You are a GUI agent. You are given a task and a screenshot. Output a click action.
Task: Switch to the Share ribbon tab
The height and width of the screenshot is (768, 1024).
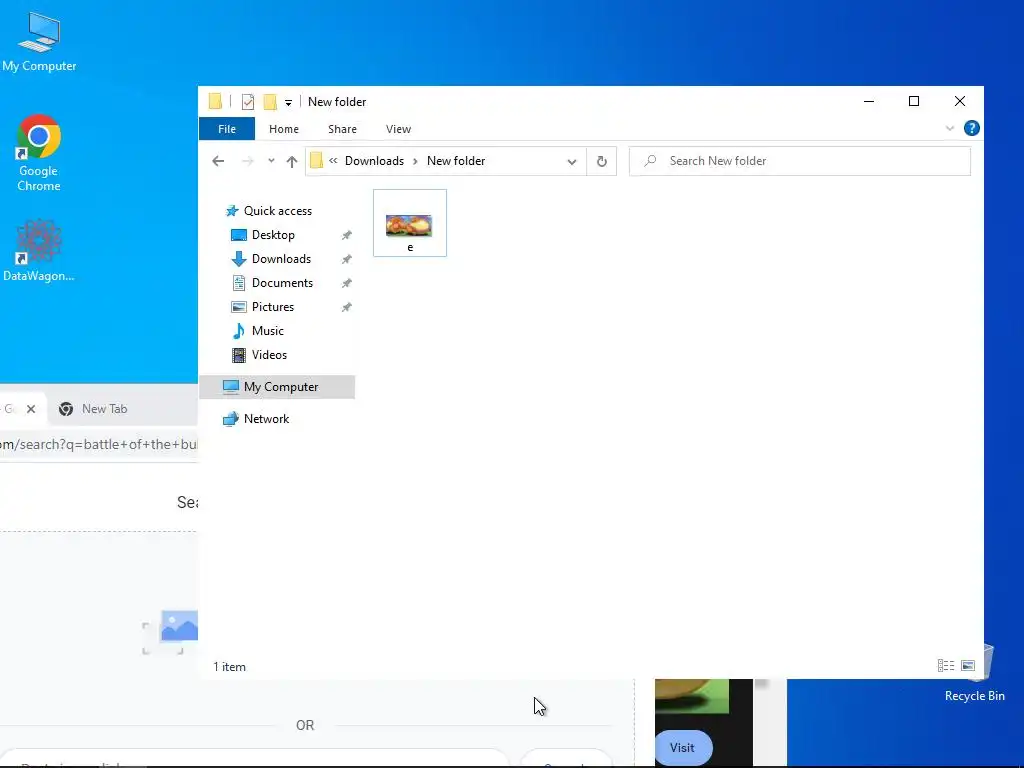click(x=342, y=129)
